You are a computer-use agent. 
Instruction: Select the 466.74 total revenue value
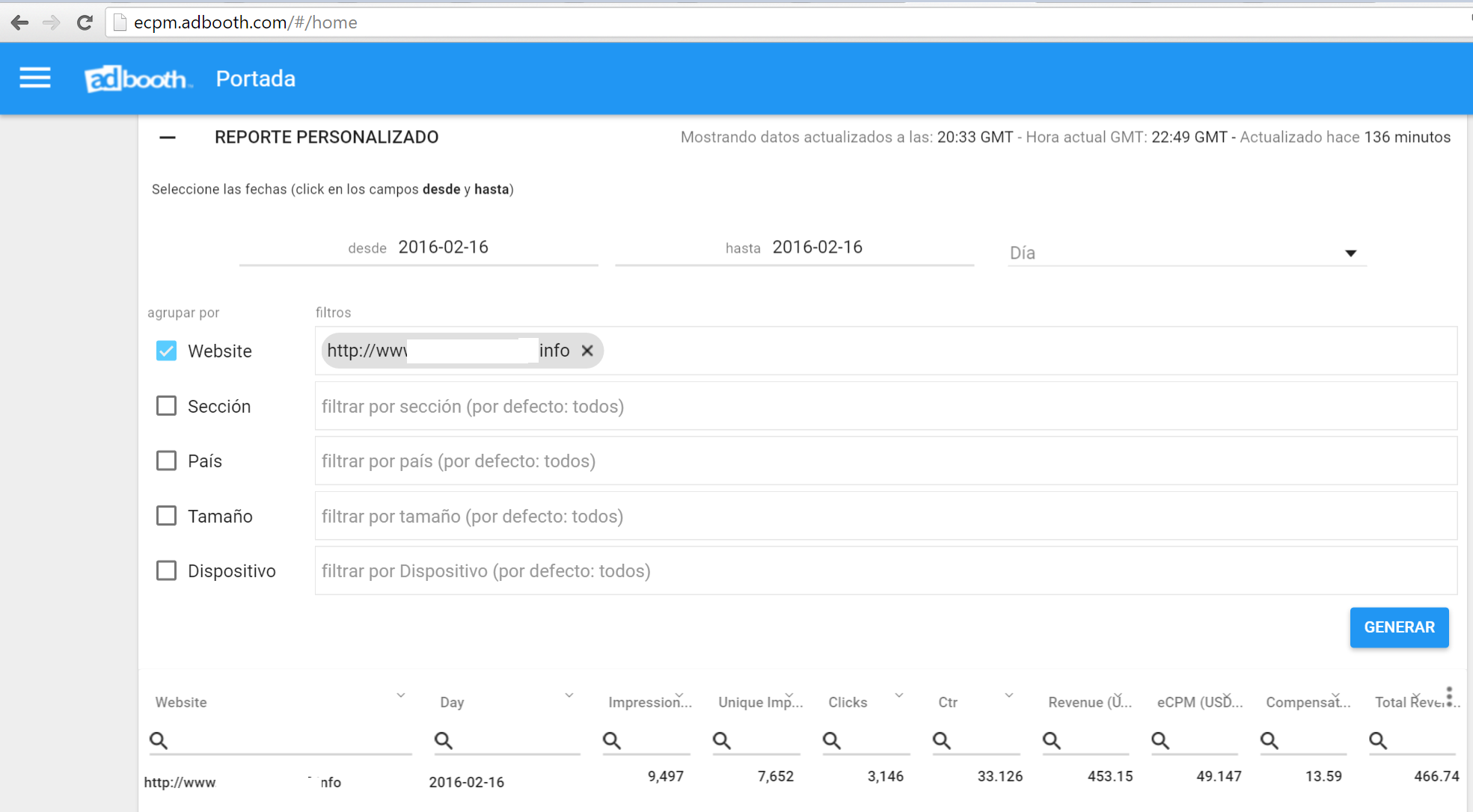point(1436,776)
